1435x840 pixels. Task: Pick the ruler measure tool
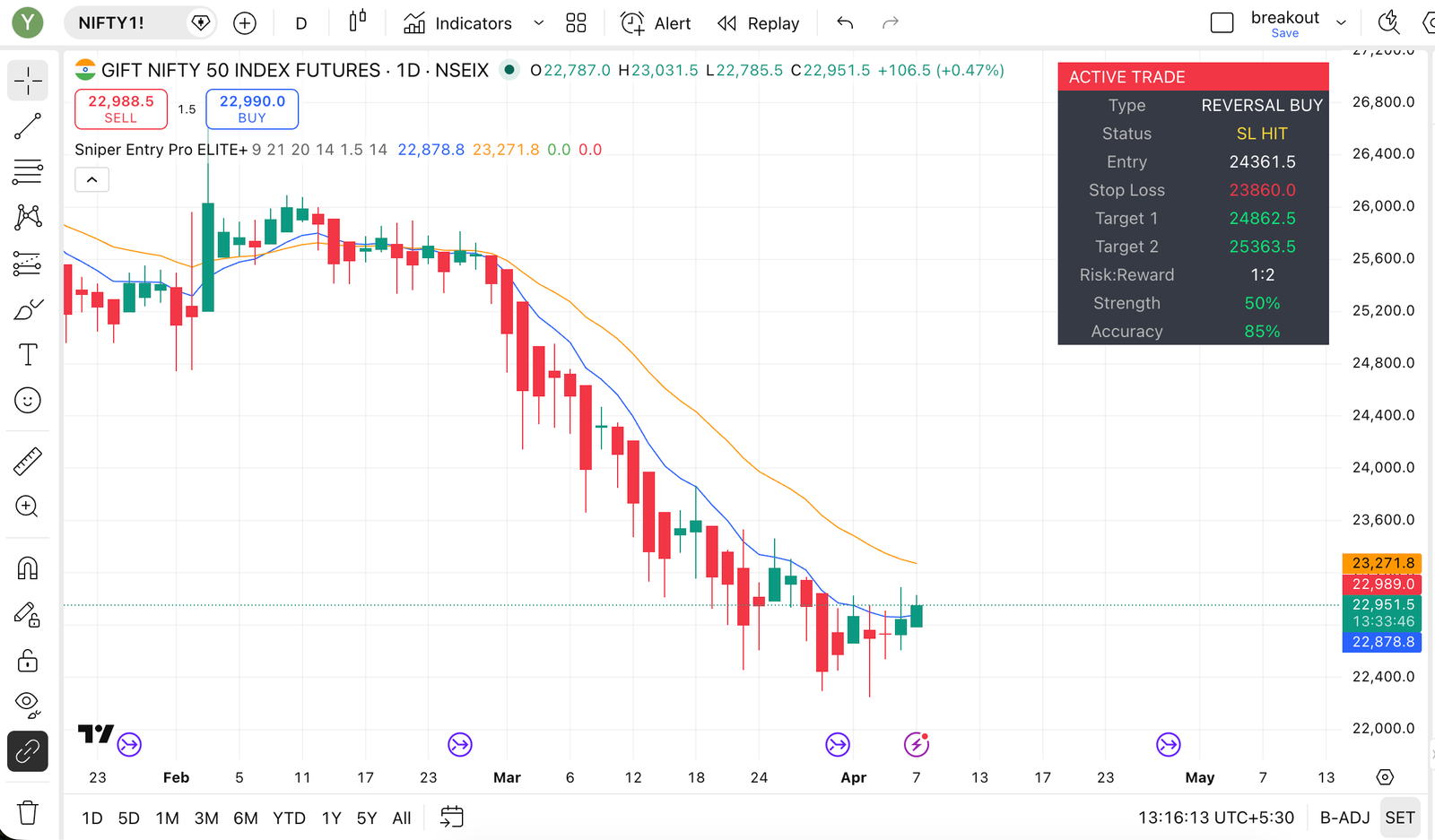tap(28, 462)
